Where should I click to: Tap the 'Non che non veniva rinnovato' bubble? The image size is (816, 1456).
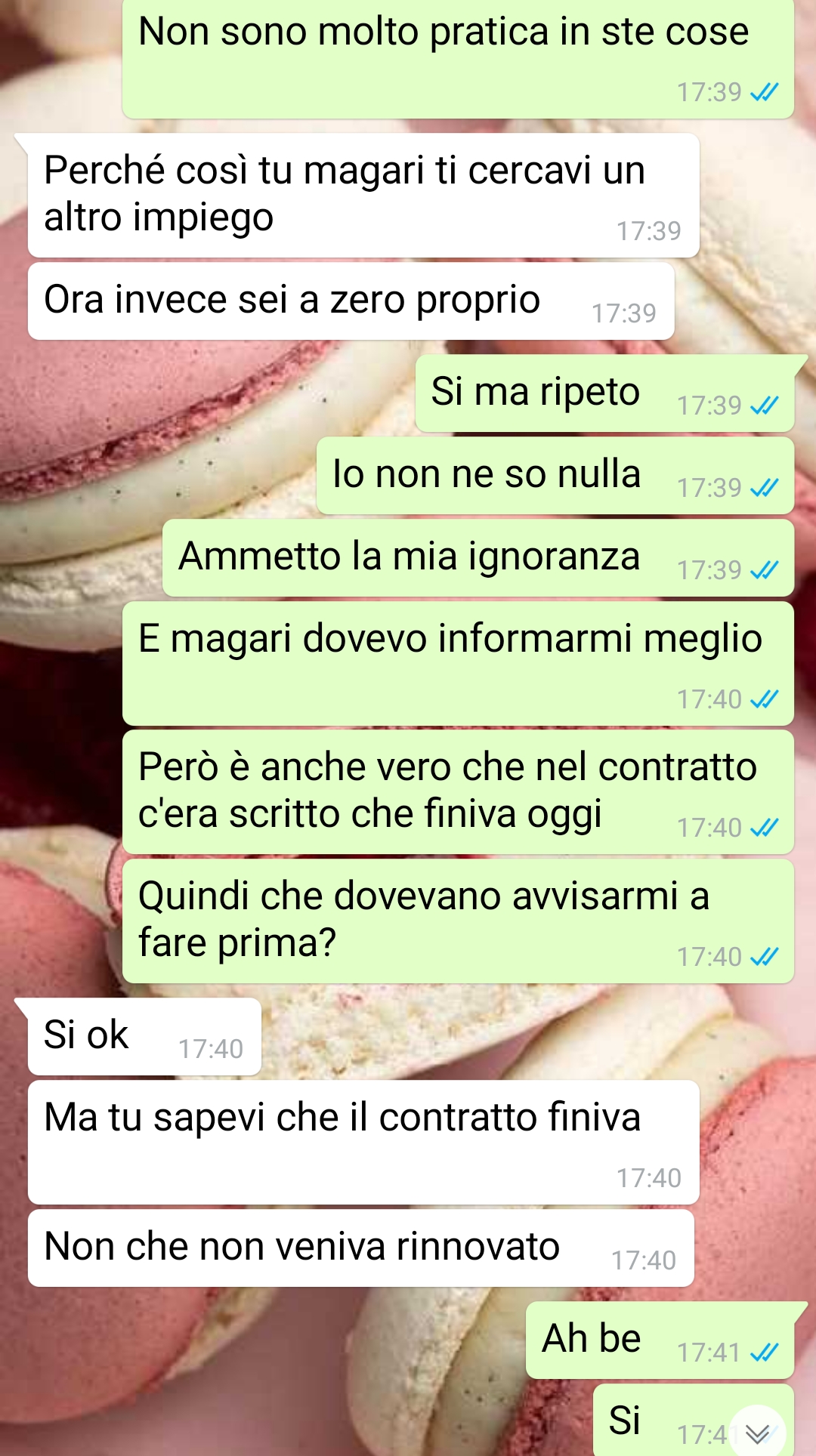361,1248
